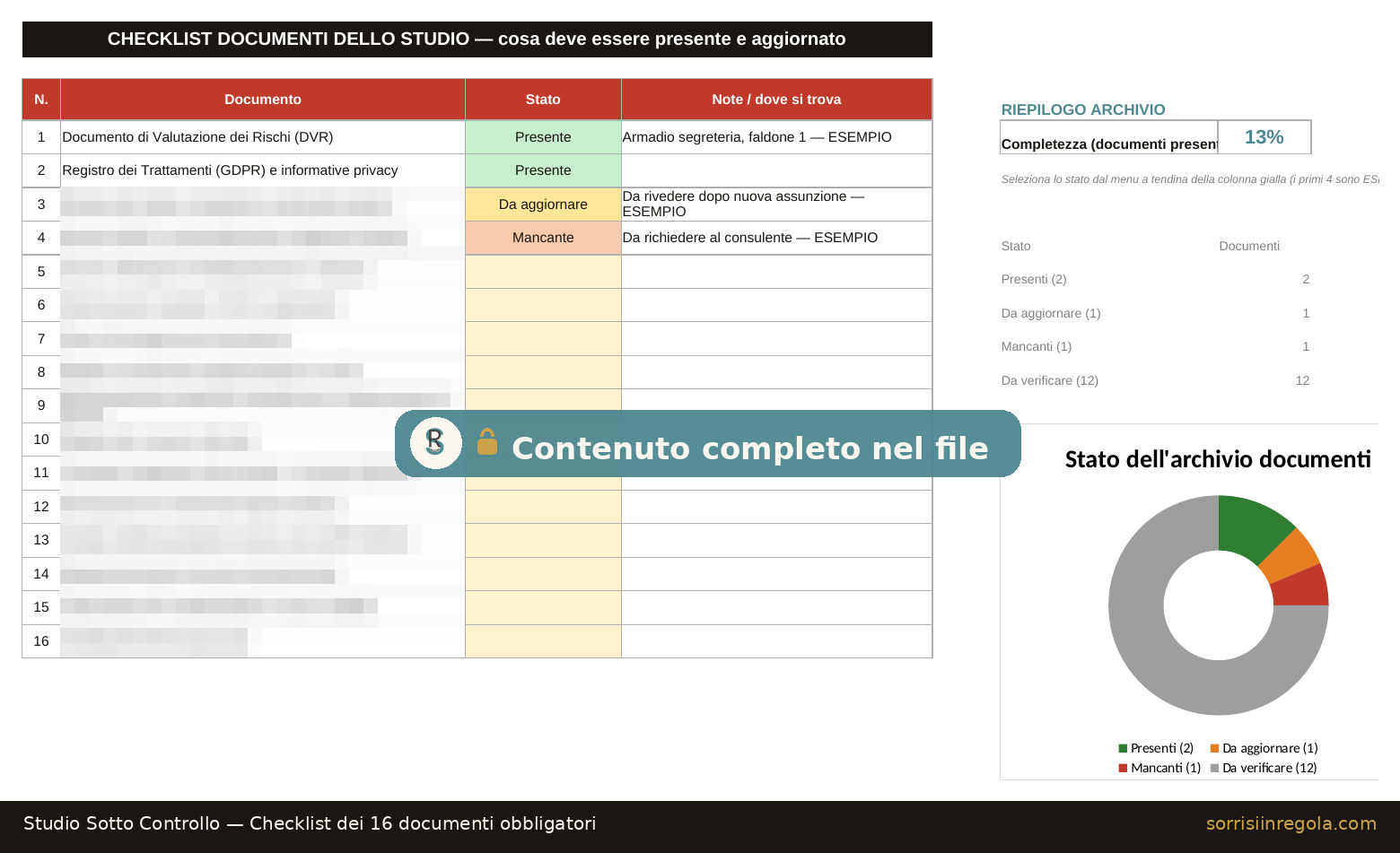Select the Documento di Valutazione dei Rischi cell
Viewport: 1400px width, 853px height.
[x=263, y=137]
